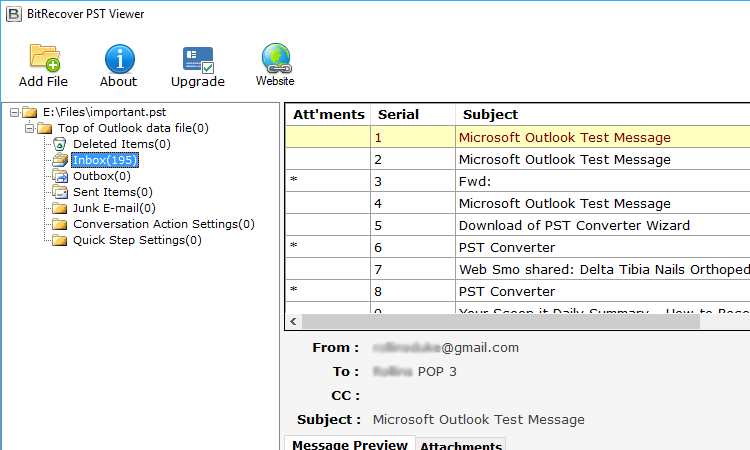Viewport: 750px width, 450px height.
Task: Click the Top of Outlook data file folder icon
Action: tap(44, 128)
